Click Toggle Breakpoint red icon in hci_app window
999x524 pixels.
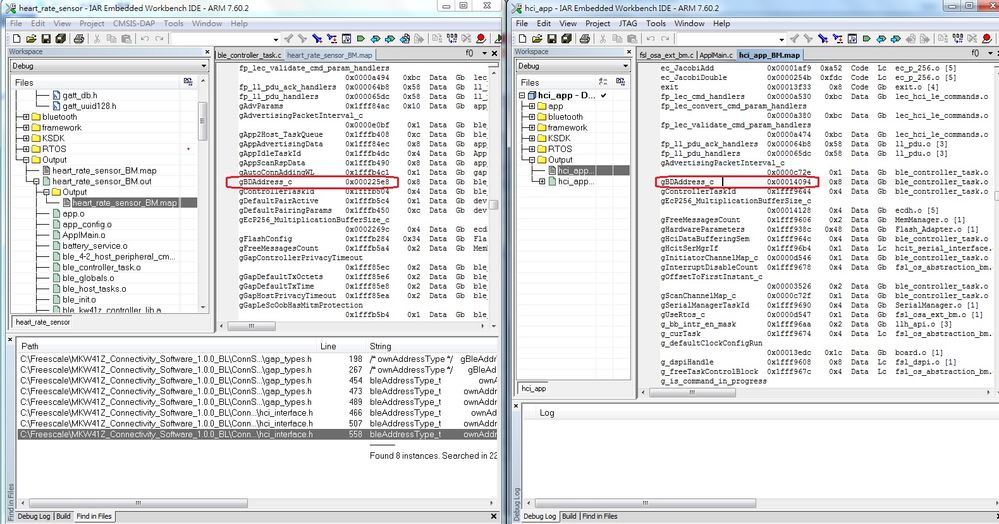[x=987, y=39]
